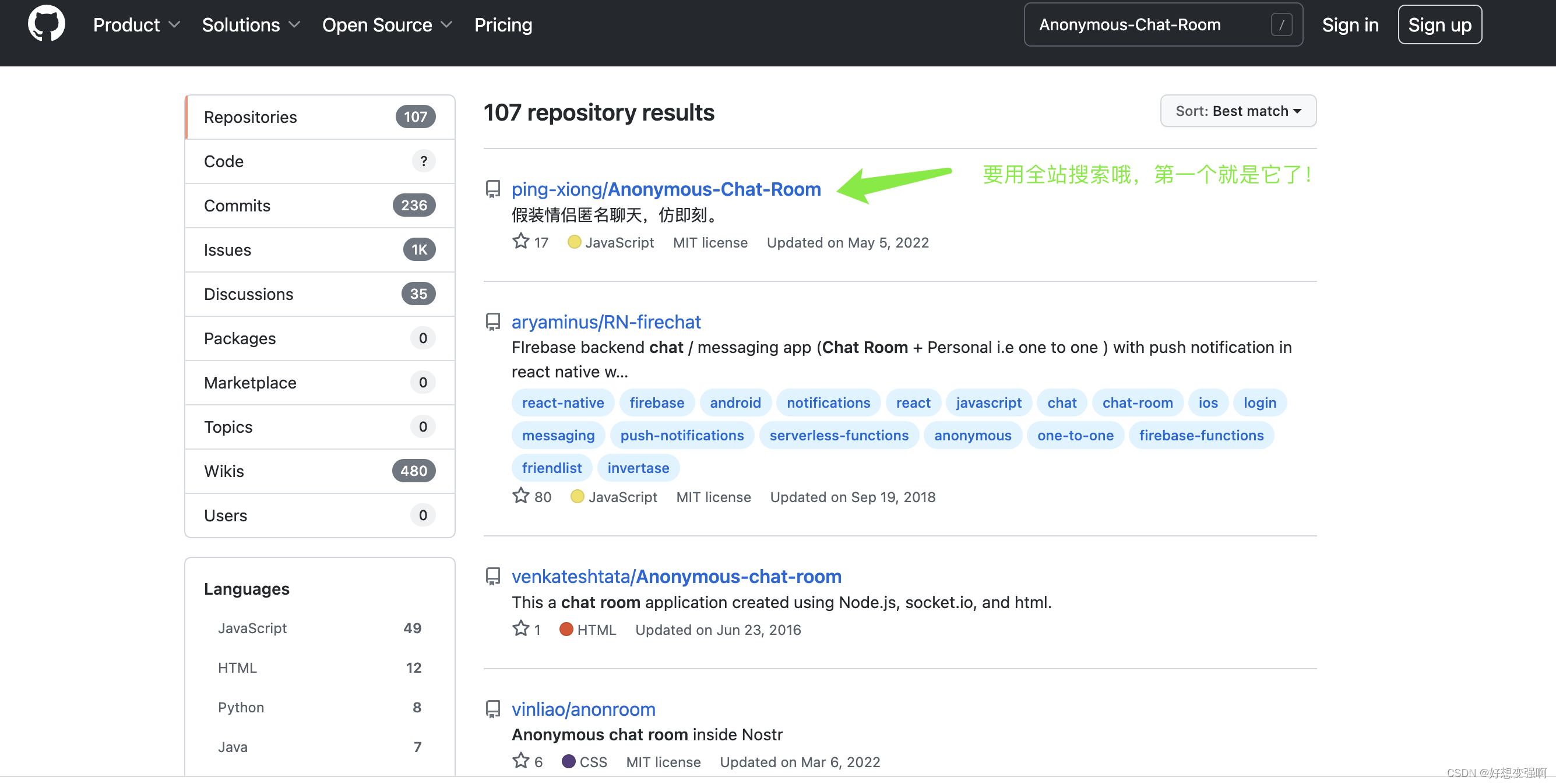Click the GitHub Octocat logo
Image resolution: width=1556 pixels, height=784 pixels.
coord(47,24)
